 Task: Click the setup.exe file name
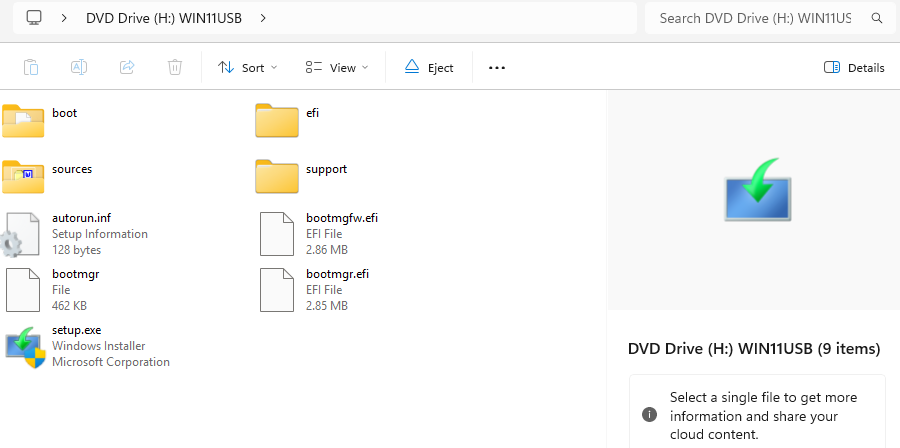[x=76, y=330]
